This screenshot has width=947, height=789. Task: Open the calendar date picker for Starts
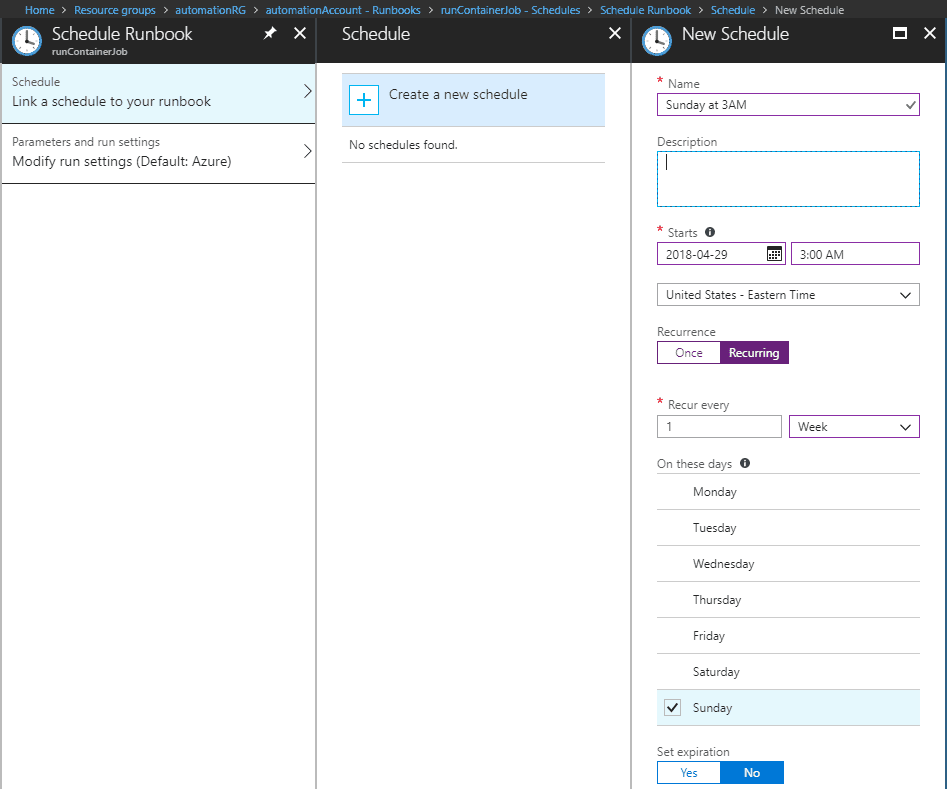click(x=774, y=253)
